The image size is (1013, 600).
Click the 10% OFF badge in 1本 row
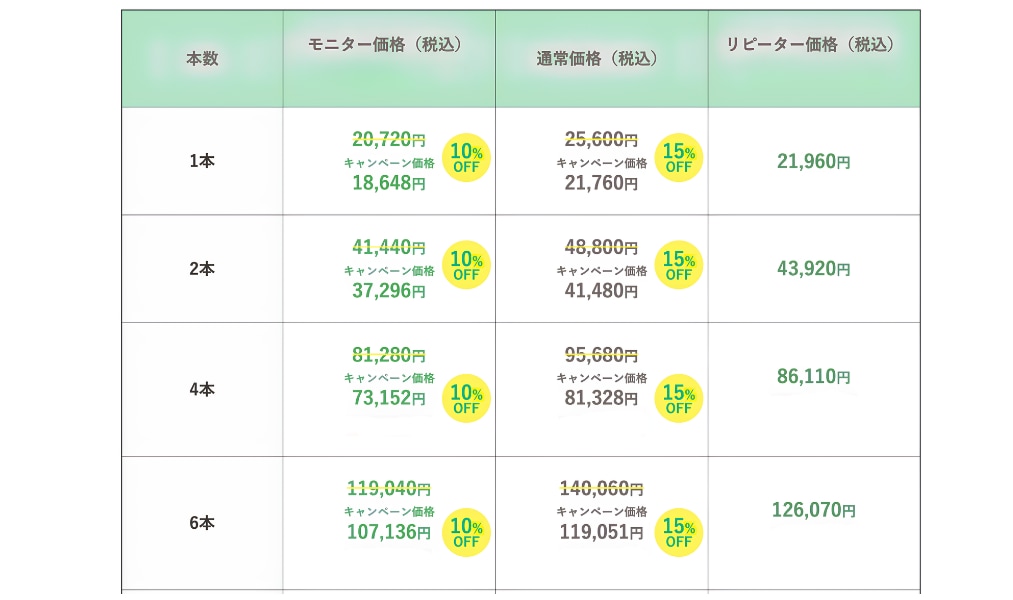coord(466,158)
